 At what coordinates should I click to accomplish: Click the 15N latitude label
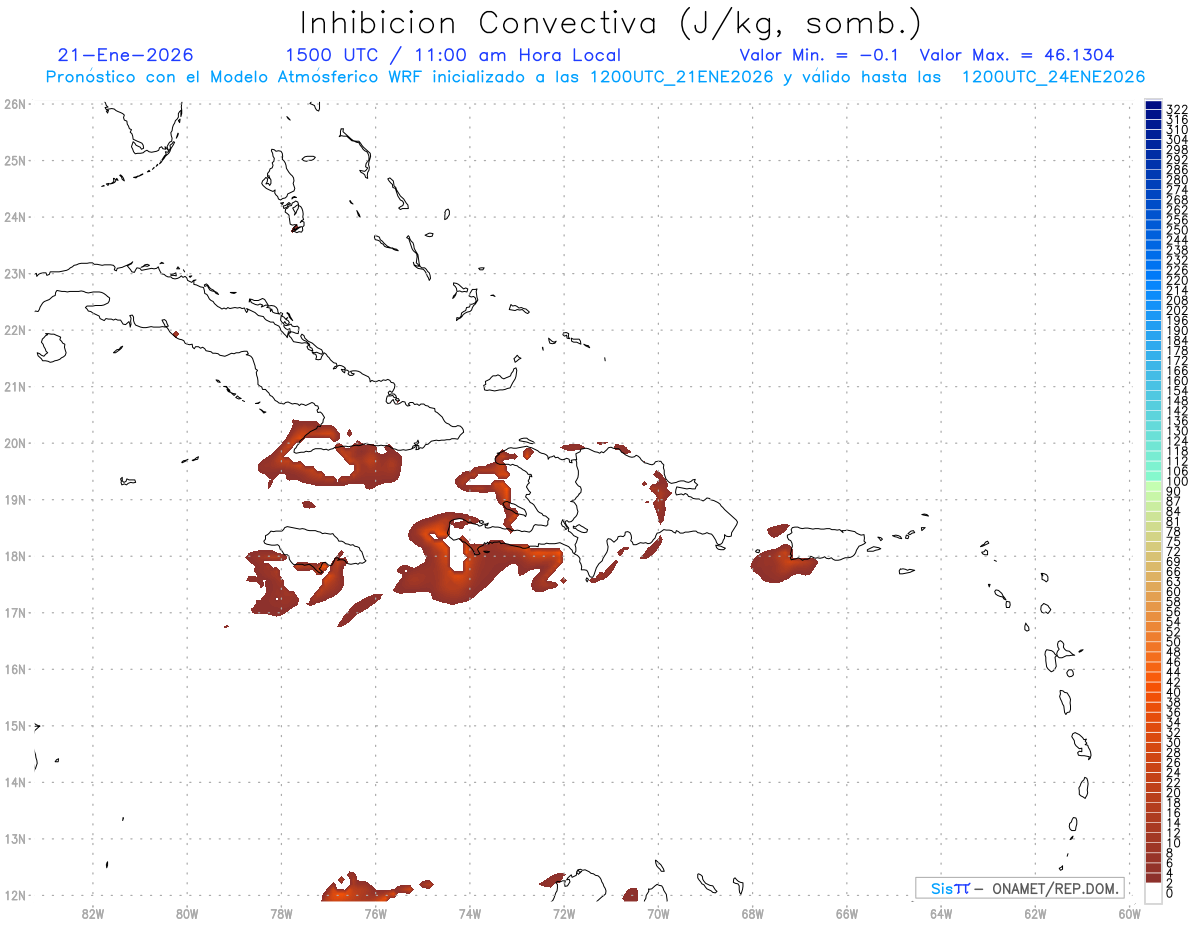tap(14, 725)
